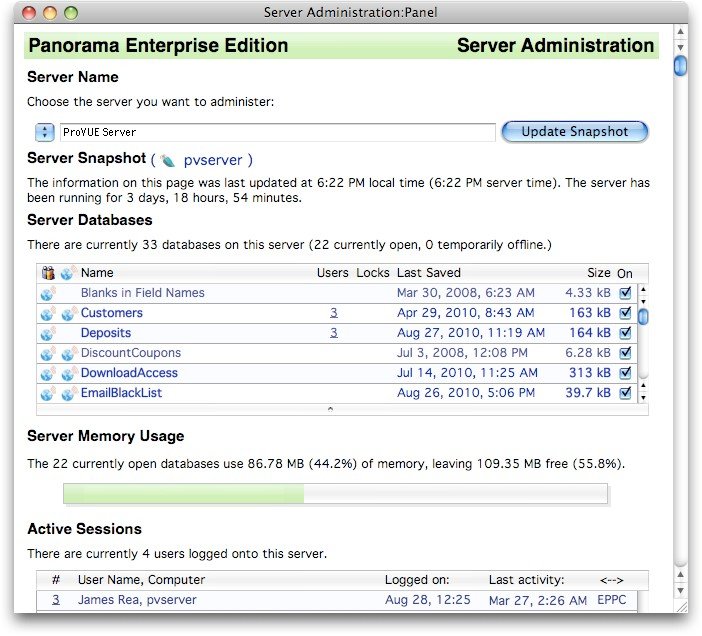Select Blanks in Field Names entry

tap(142, 293)
